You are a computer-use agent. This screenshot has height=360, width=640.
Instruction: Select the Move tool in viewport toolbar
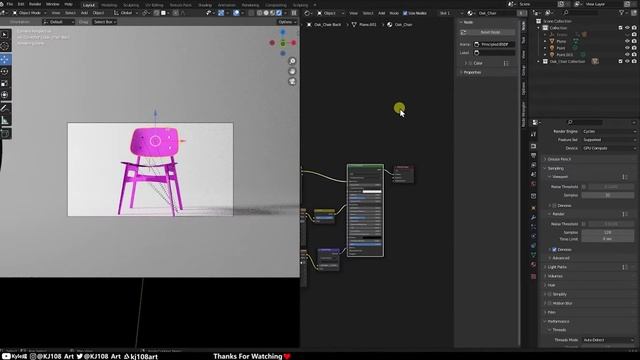[x=4, y=59]
